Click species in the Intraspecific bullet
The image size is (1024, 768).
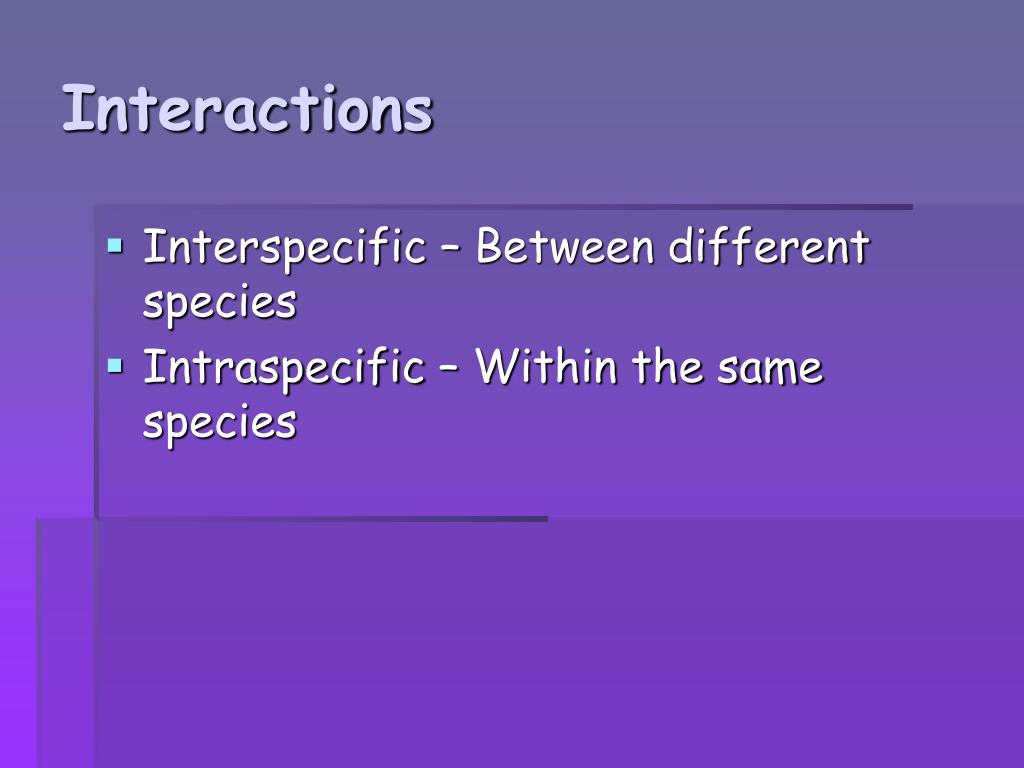coord(219,424)
